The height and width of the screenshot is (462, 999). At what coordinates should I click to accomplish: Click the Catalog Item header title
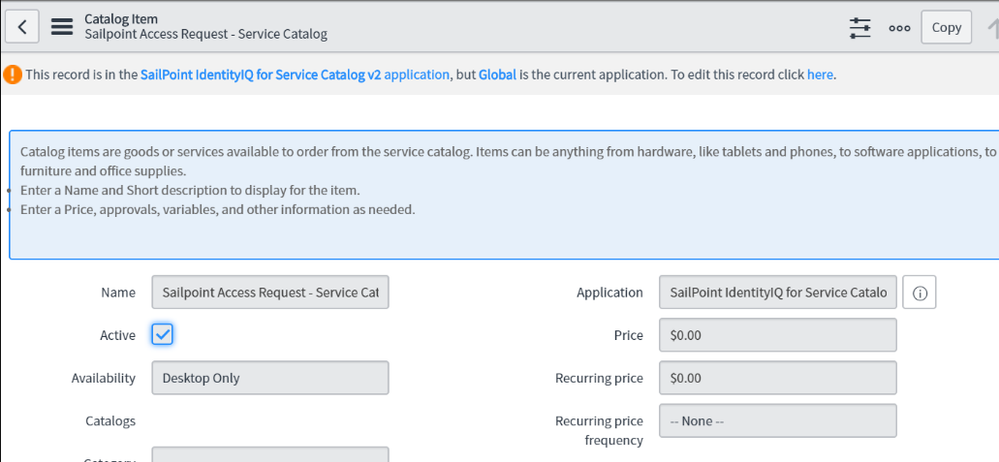tap(121, 19)
